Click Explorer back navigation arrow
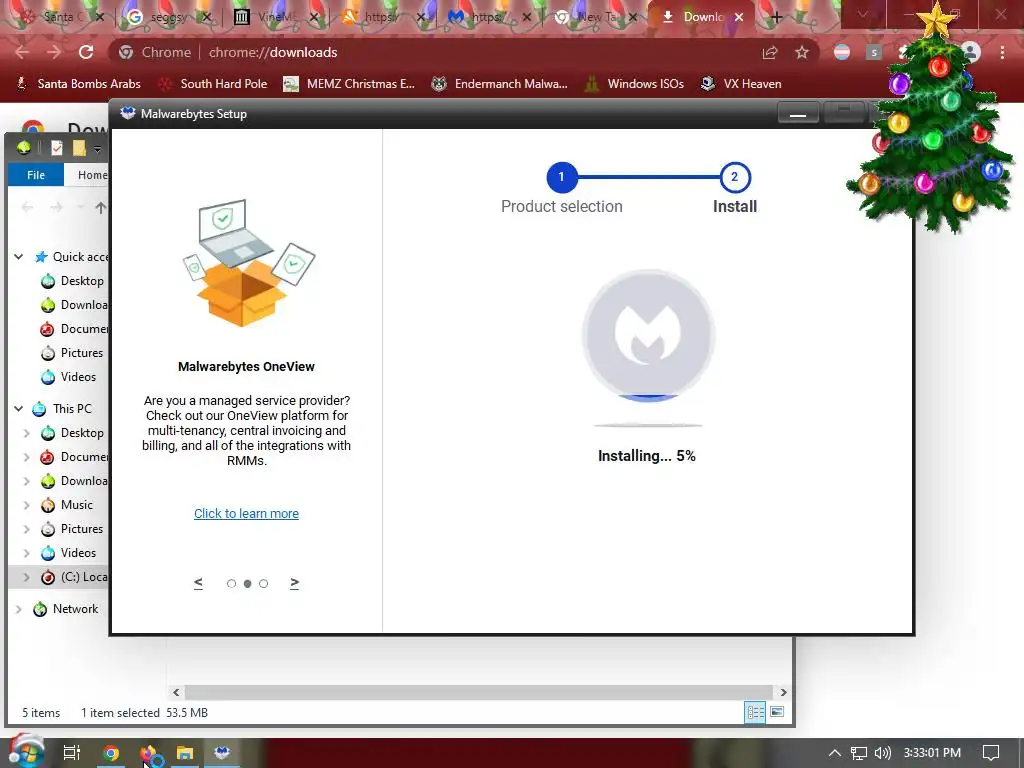 27,208
